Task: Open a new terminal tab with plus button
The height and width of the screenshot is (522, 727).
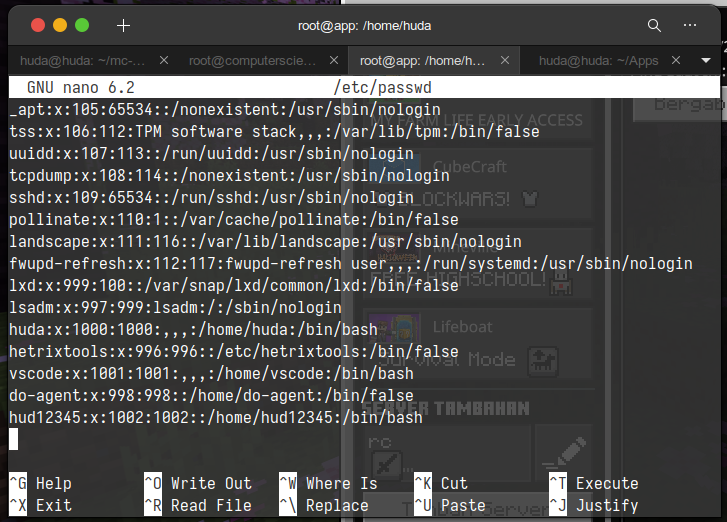Action: 123,25
